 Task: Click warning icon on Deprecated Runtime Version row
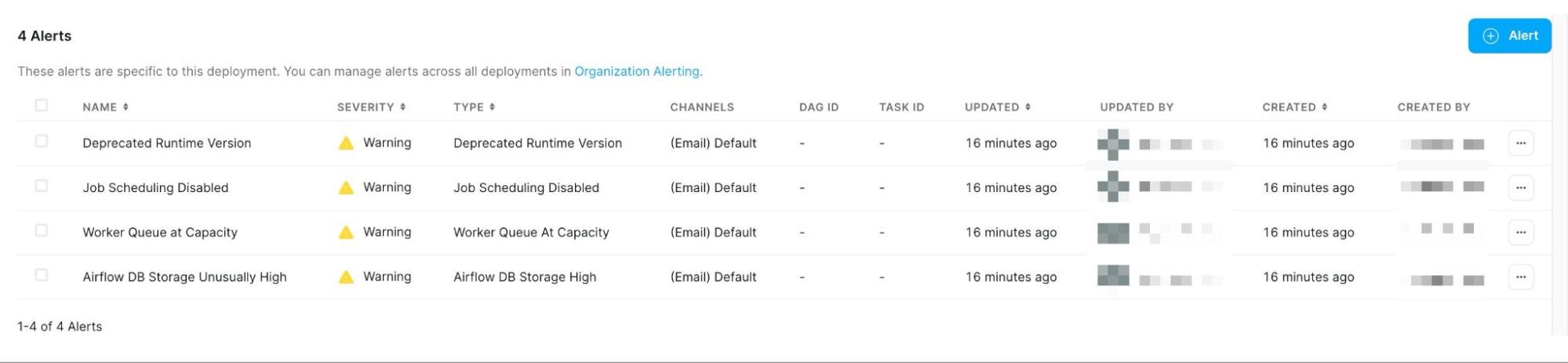(x=346, y=143)
